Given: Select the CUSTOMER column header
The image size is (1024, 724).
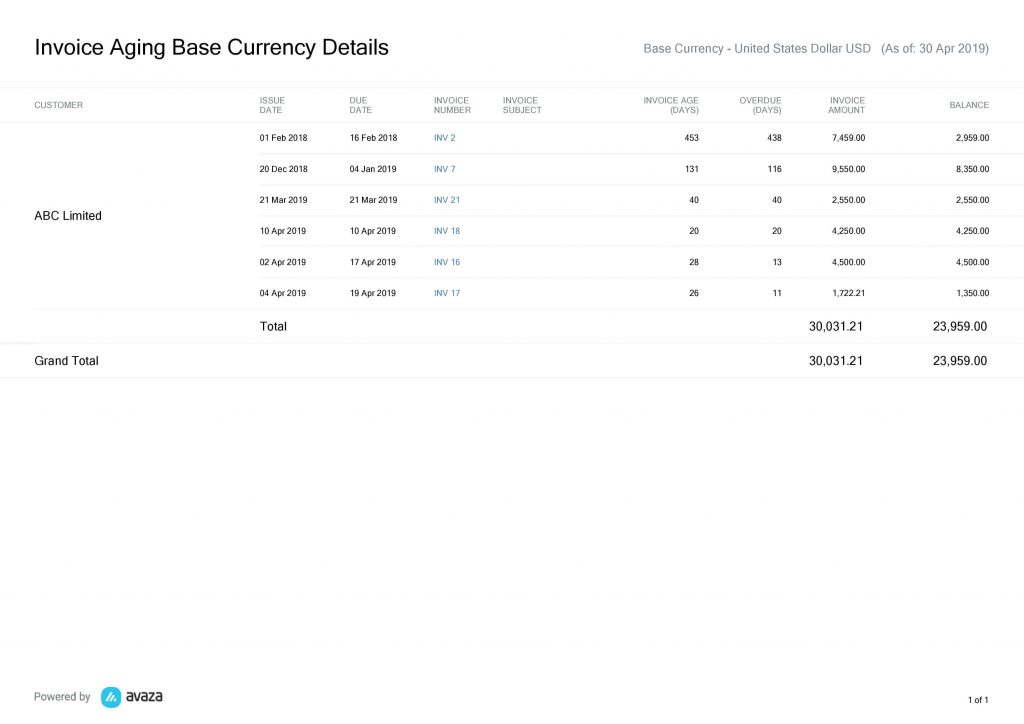Looking at the screenshot, I should [59, 105].
